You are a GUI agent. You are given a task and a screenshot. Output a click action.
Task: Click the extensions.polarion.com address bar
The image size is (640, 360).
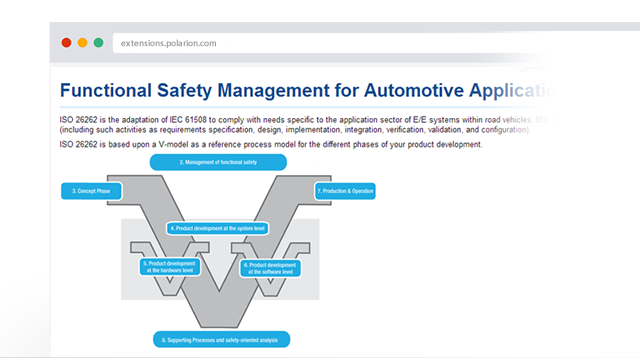pyautogui.click(x=376, y=43)
